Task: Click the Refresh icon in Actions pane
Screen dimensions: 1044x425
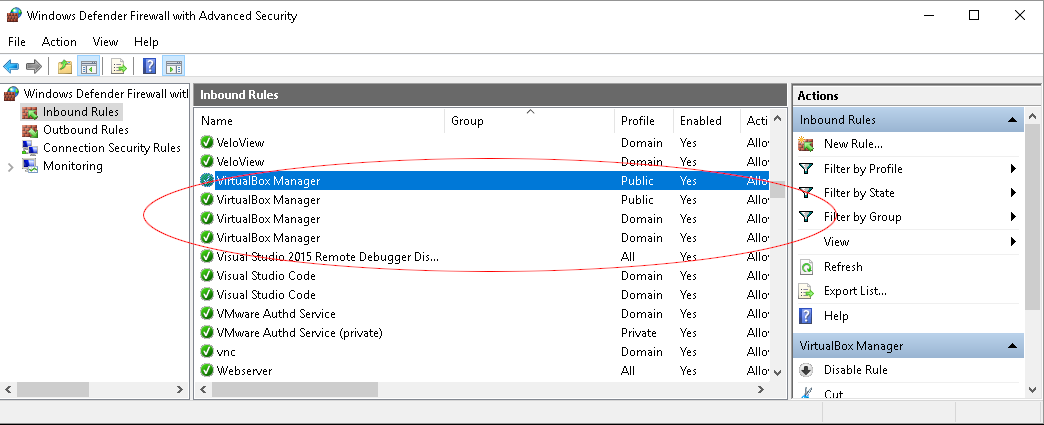Action: pos(806,267)
